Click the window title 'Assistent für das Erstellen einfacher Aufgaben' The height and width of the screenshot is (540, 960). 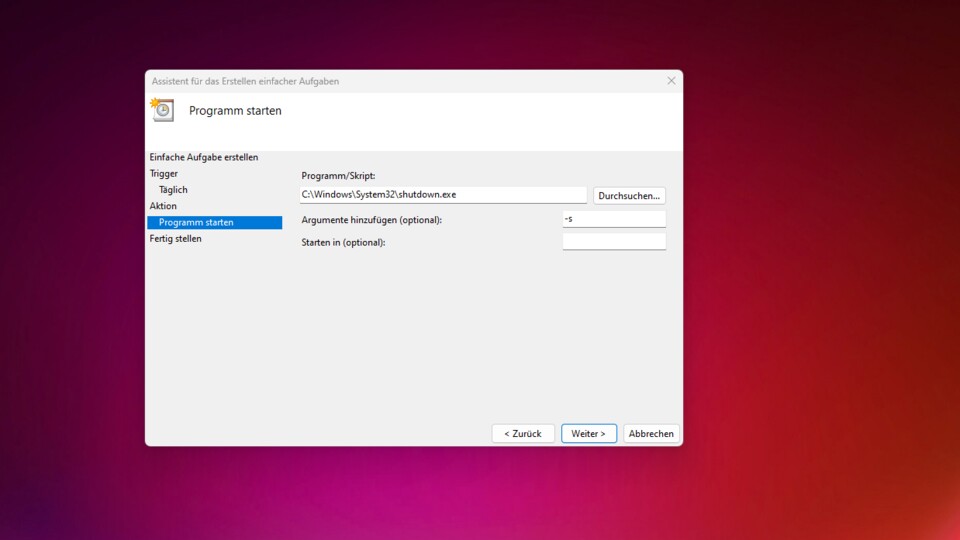(245, 81)
